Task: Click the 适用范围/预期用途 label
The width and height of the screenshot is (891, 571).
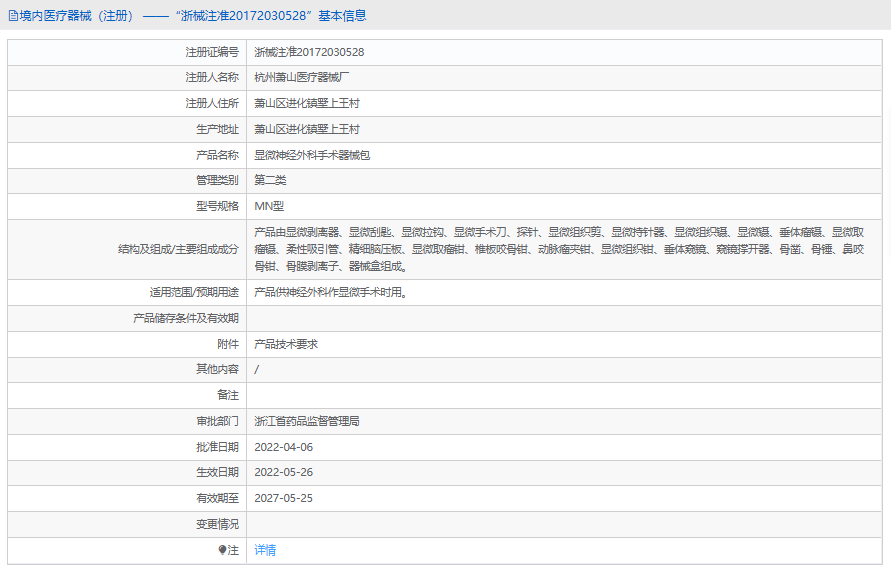Action: (194, 293)
